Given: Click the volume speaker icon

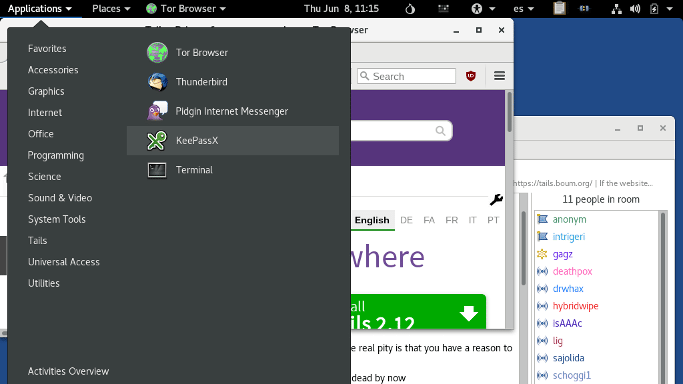Looking at the screenshot, I should 635,9.
